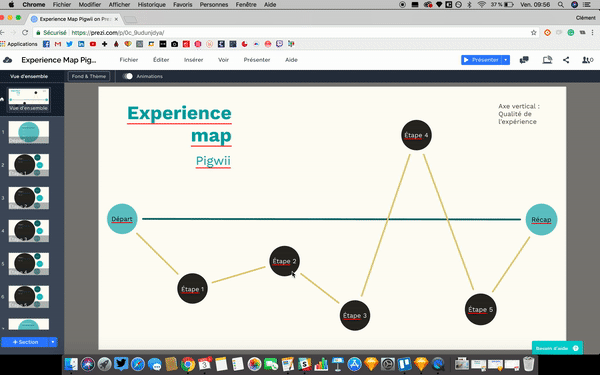Viewport: 600px width, 375px height.
Task: Open the Aide menu in Prezi
Action: pyautogui.click(x=291, y=60)
